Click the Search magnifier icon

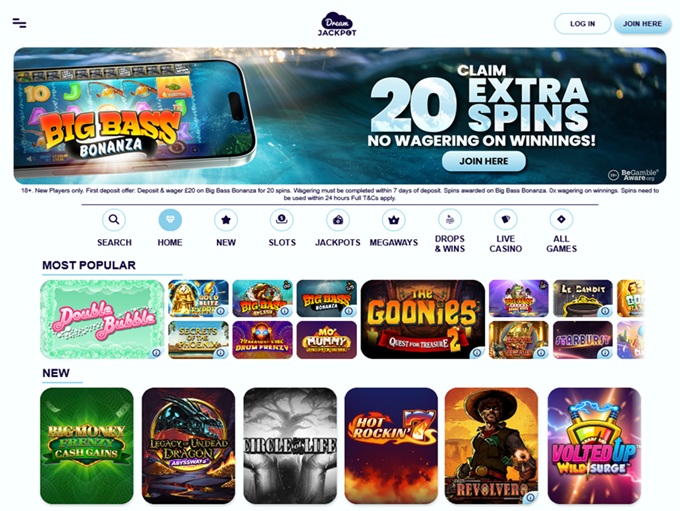click(114, 219)
